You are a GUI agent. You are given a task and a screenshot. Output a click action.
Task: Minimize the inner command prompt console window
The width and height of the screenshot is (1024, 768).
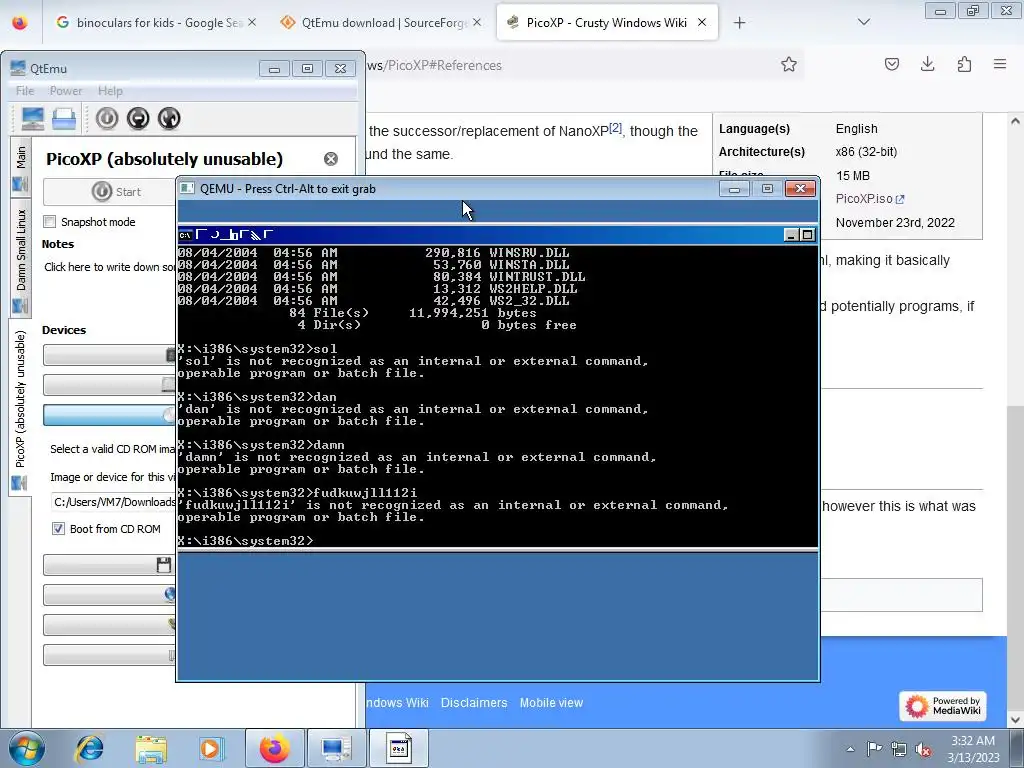(x=791, y=235)
